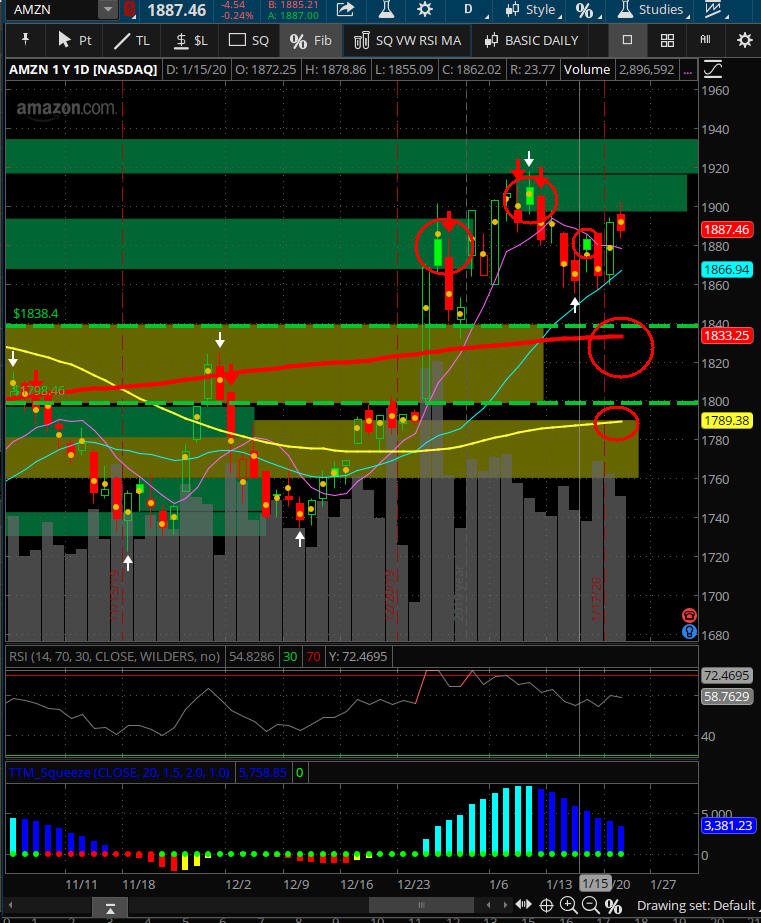Toggle the pin drawing tool button

pyautogui.click(x=25, y=40)
